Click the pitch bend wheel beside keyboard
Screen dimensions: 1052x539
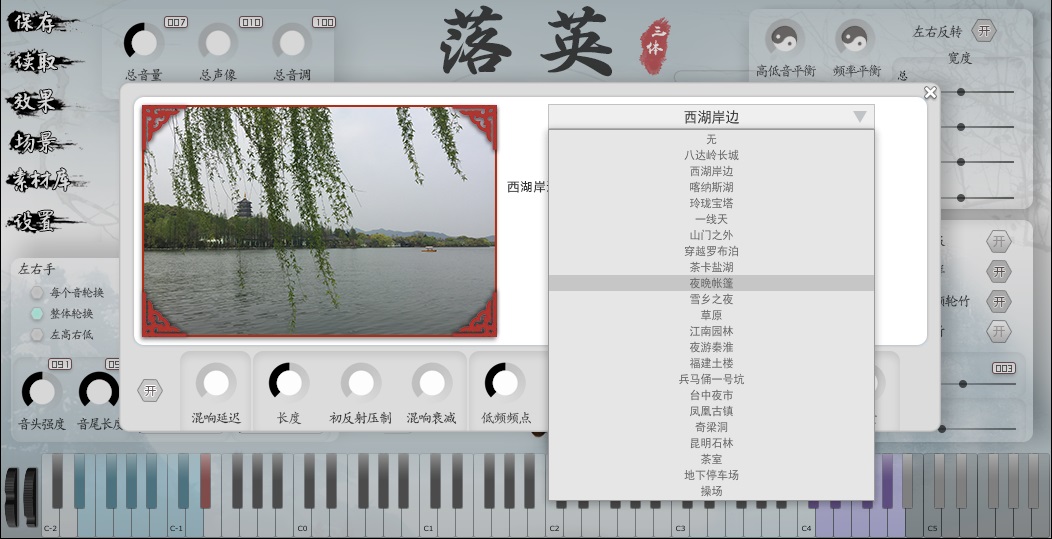pyautogui.click(x=12, y=496)
